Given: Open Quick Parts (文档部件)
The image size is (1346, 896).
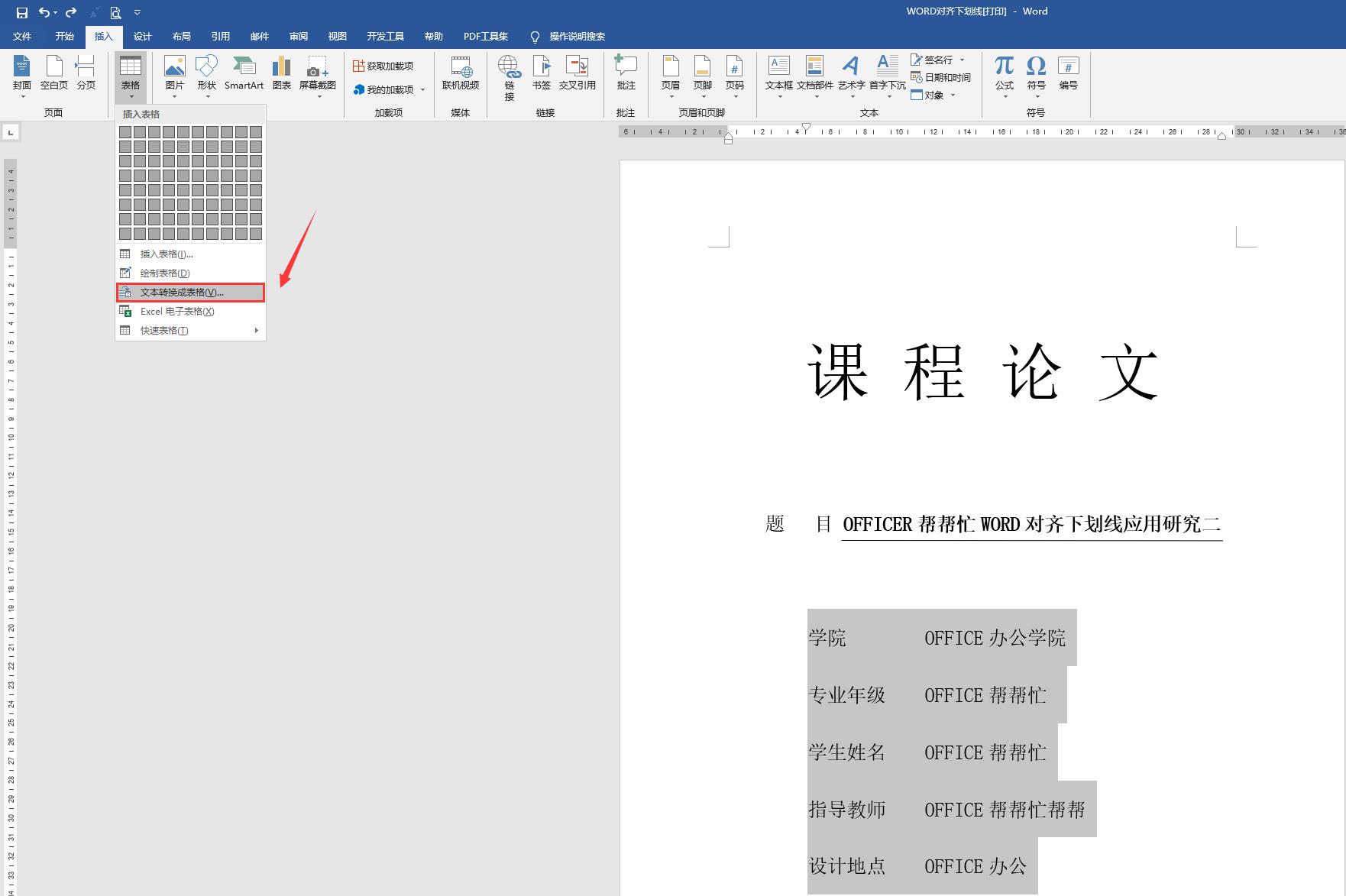Looking at the screenshot, I should click(815, 76).
